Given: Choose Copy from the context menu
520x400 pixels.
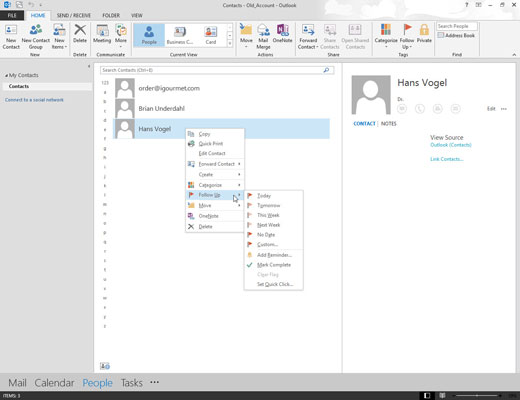Looking at the screenshot, I should pyautogui.click(x=215, y=134).
